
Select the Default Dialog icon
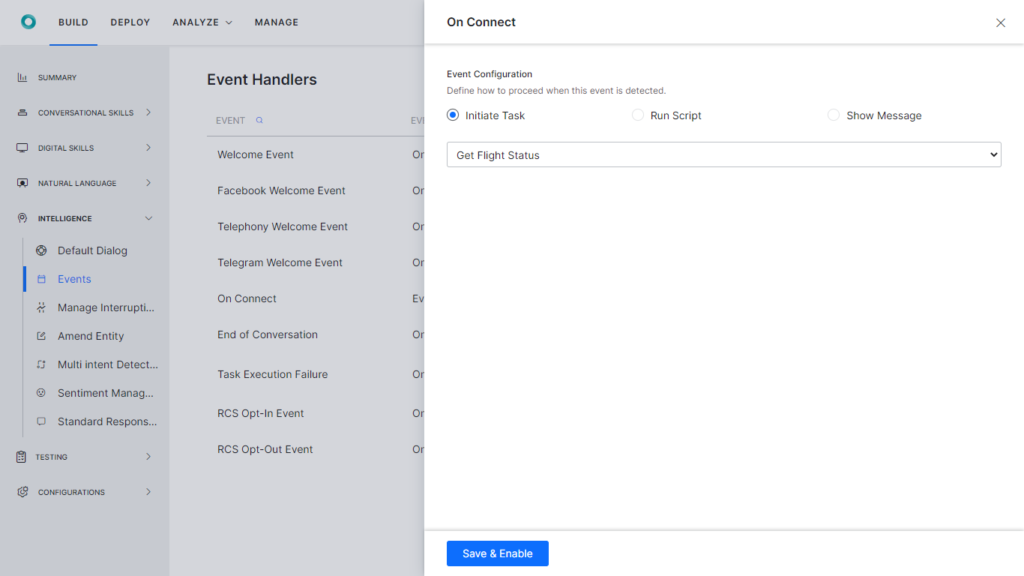[x=41, y=250]
